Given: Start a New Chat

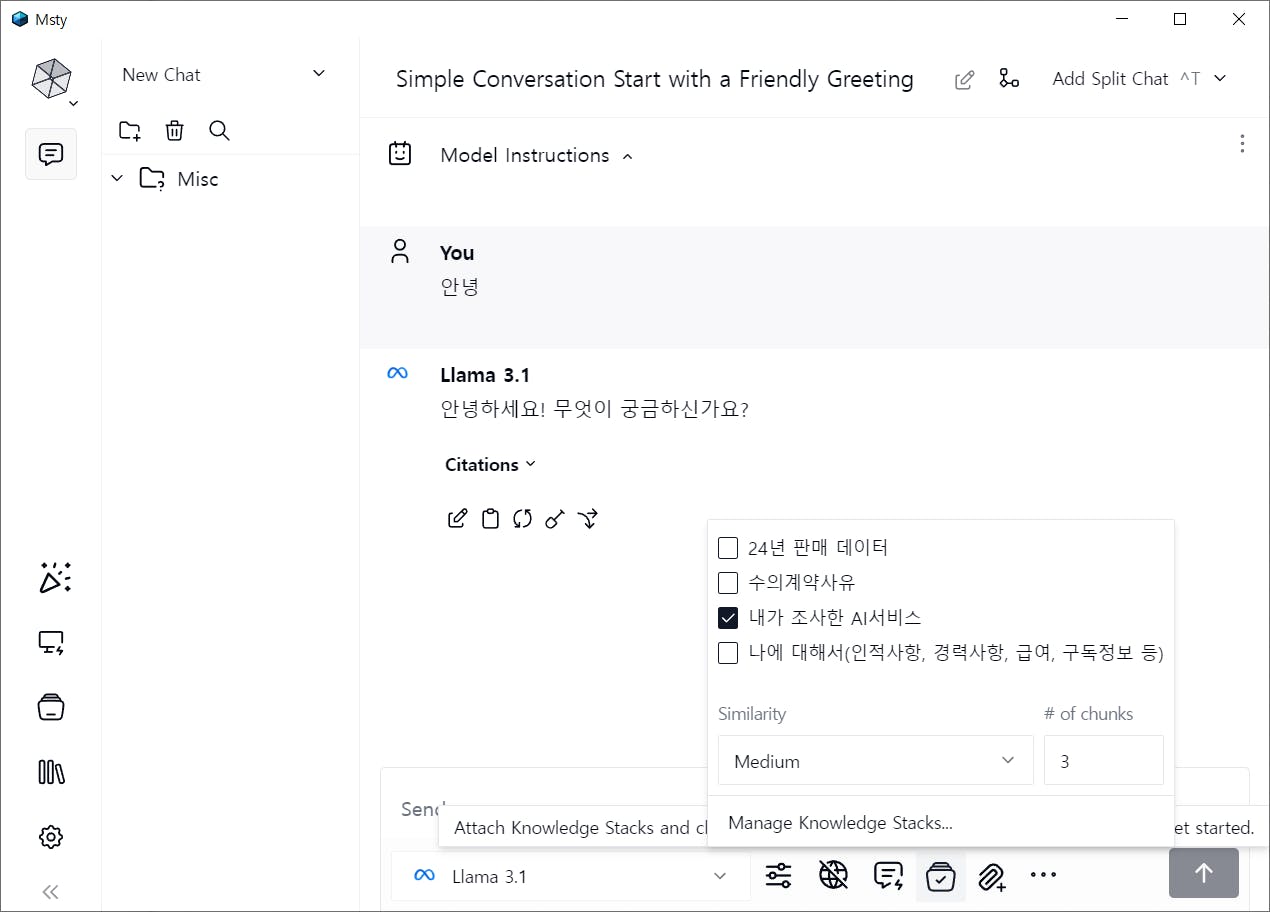Looking at the screenshot, I should [x=161, y=75].
